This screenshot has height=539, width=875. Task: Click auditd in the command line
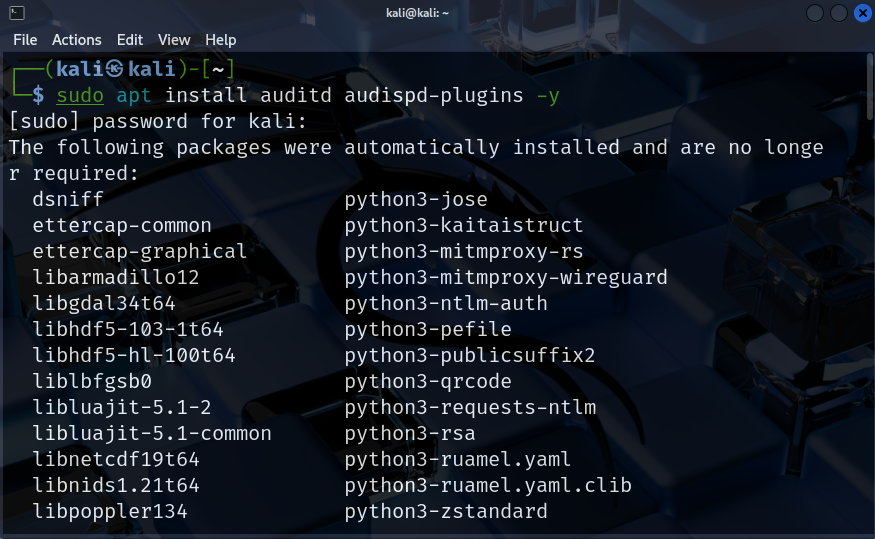296,95
